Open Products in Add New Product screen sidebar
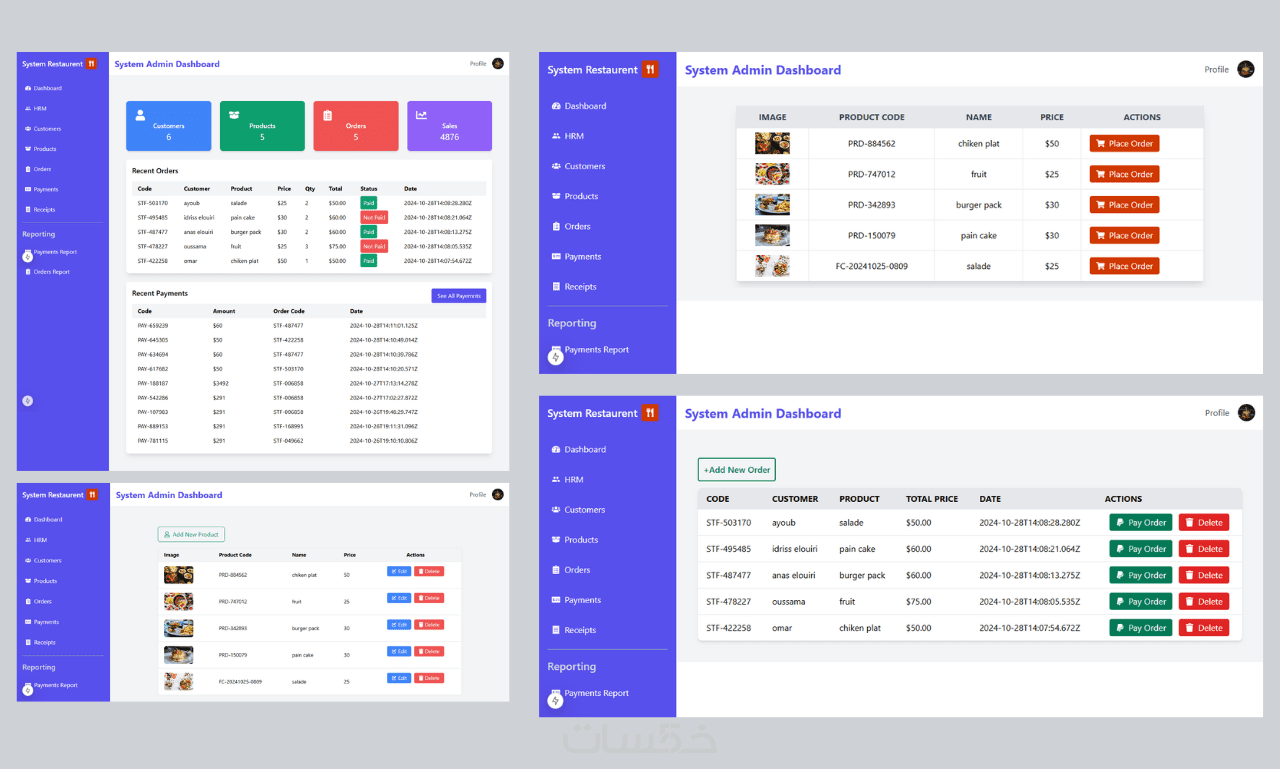The image size is (1280, 769). click(x=40, y=581)
